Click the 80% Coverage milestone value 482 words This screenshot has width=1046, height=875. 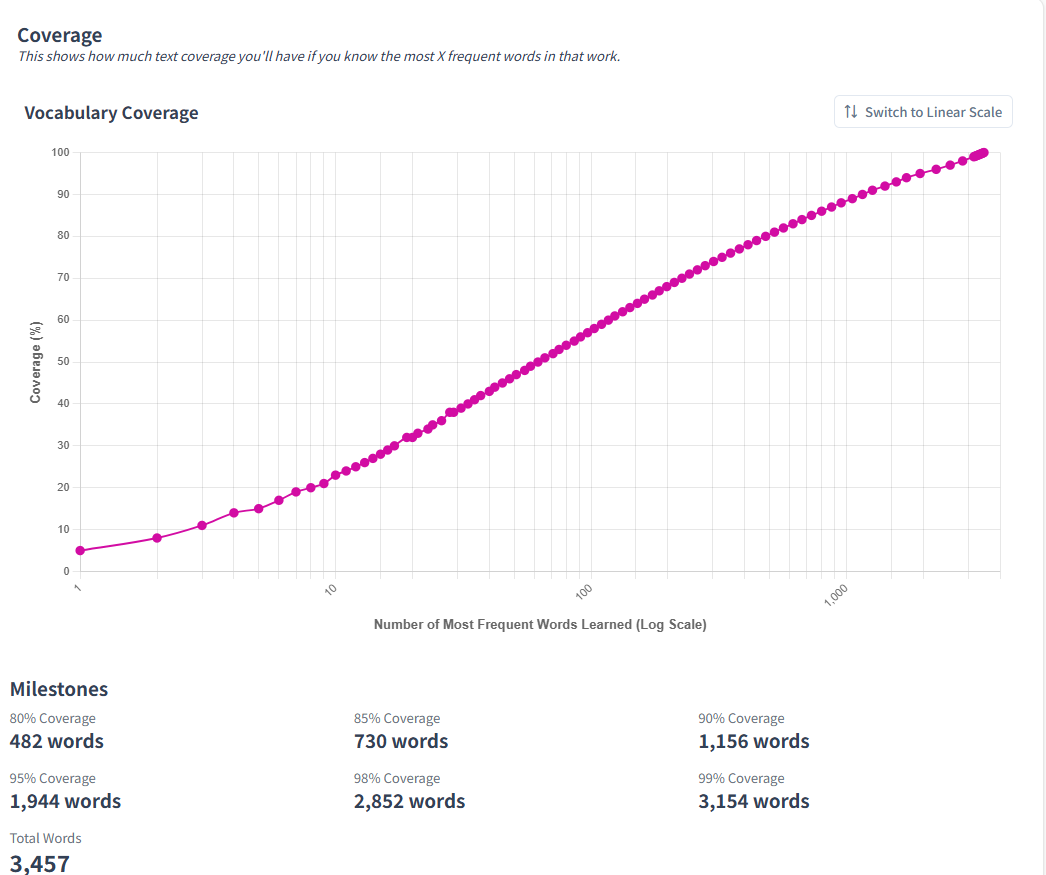point(57,741)
